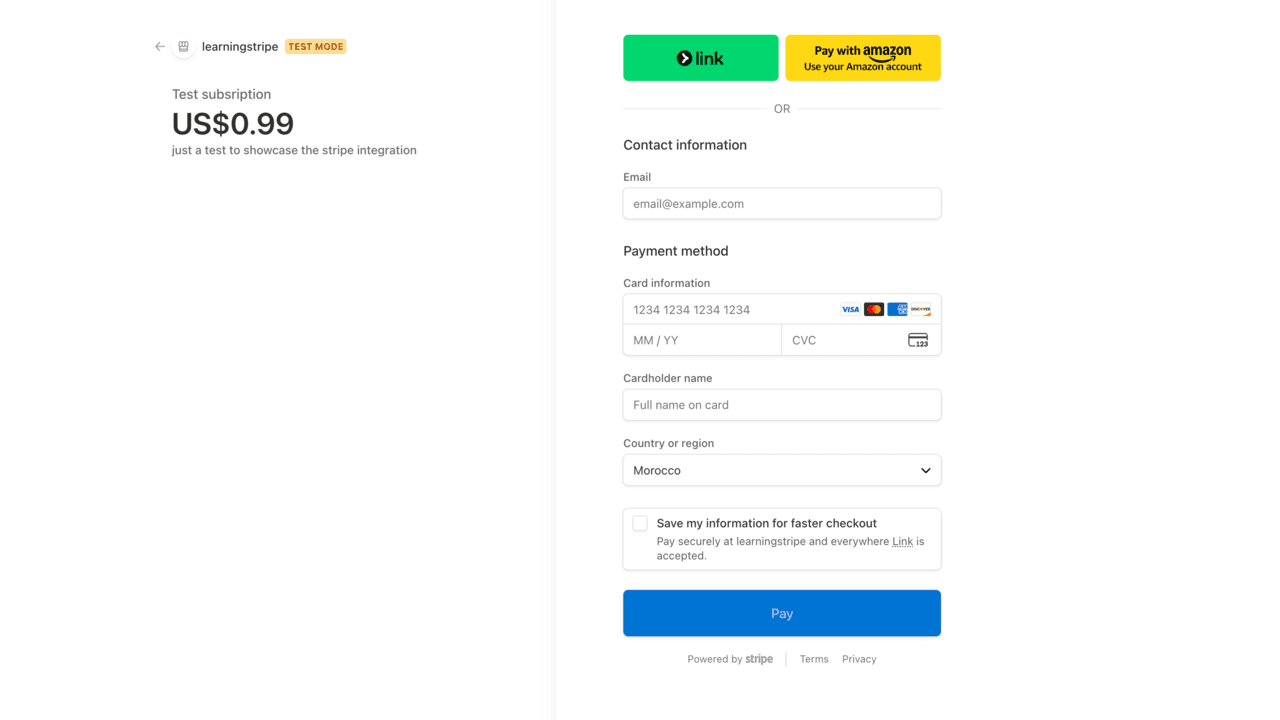The height and width of the screenshot is (720, 1280).
Task: Open the Terms link
Action: click(x=814, y=659)
